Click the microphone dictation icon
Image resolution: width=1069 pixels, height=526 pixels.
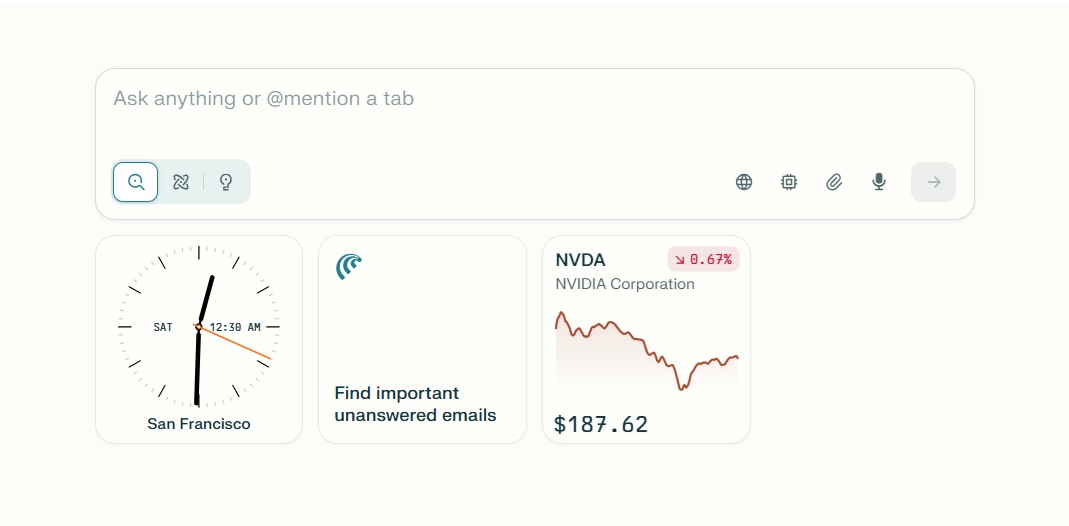pos(879,182)
